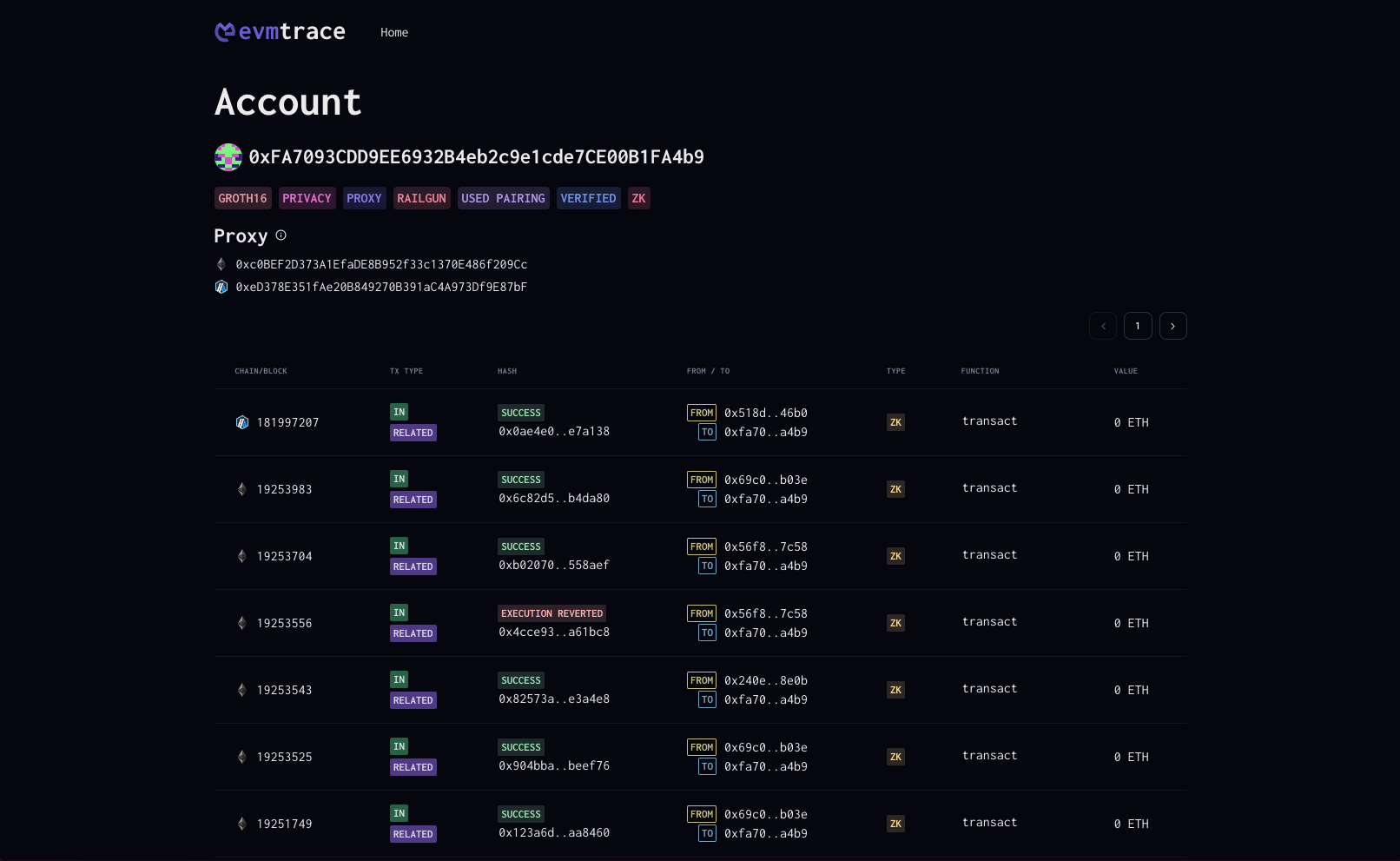Open transaction hash 0x0ae4e0..e7a138
The height and width of the screenshot is (861, 1400).
coord(554,431)
